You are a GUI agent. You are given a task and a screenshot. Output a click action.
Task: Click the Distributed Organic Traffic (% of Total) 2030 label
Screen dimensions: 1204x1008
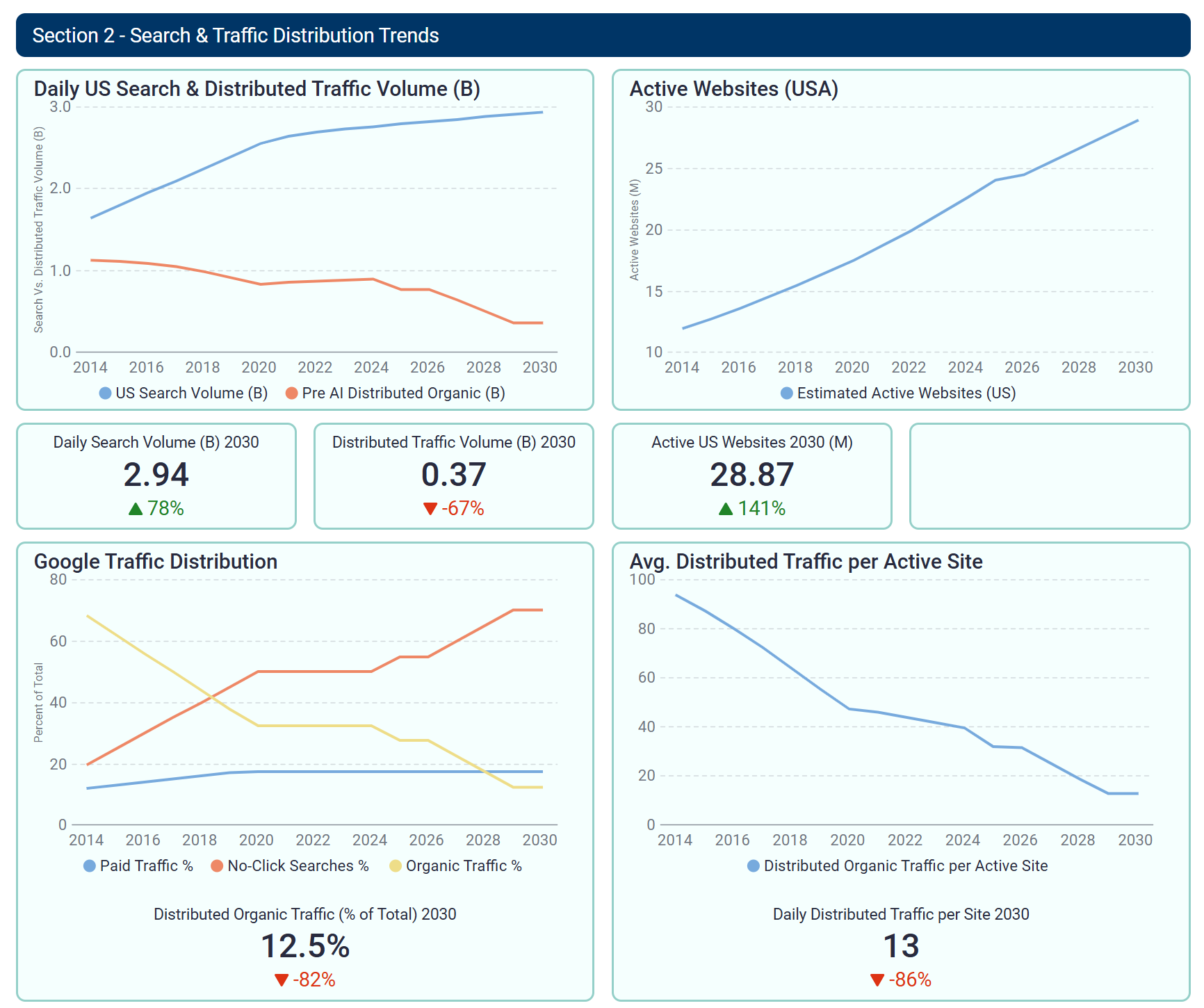pyautogui.click(x=305, y=915)
